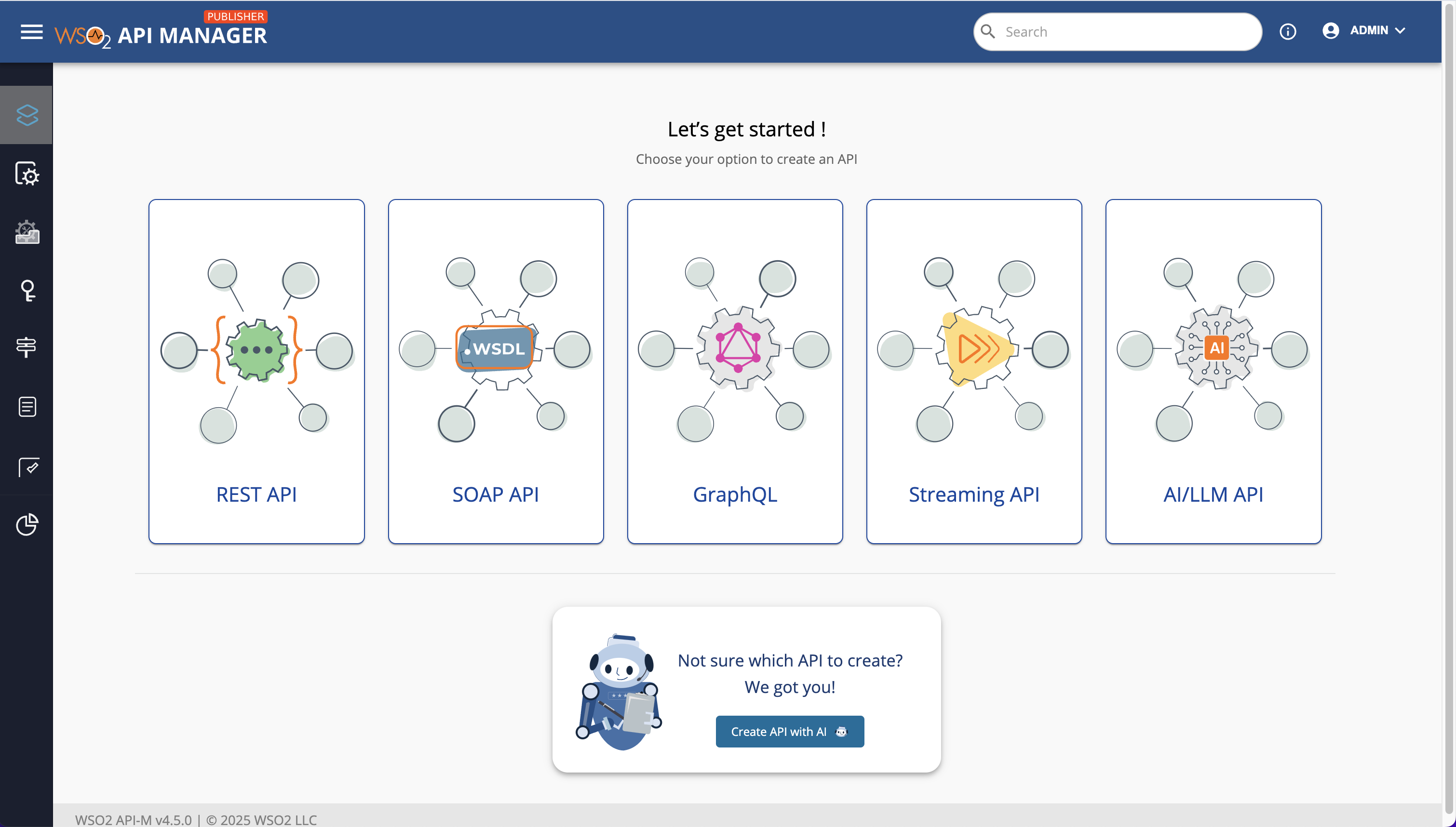Click the 'Let's get started !' heading
1456x827 pixels.
pyautogui.click(x=746, y=129)
